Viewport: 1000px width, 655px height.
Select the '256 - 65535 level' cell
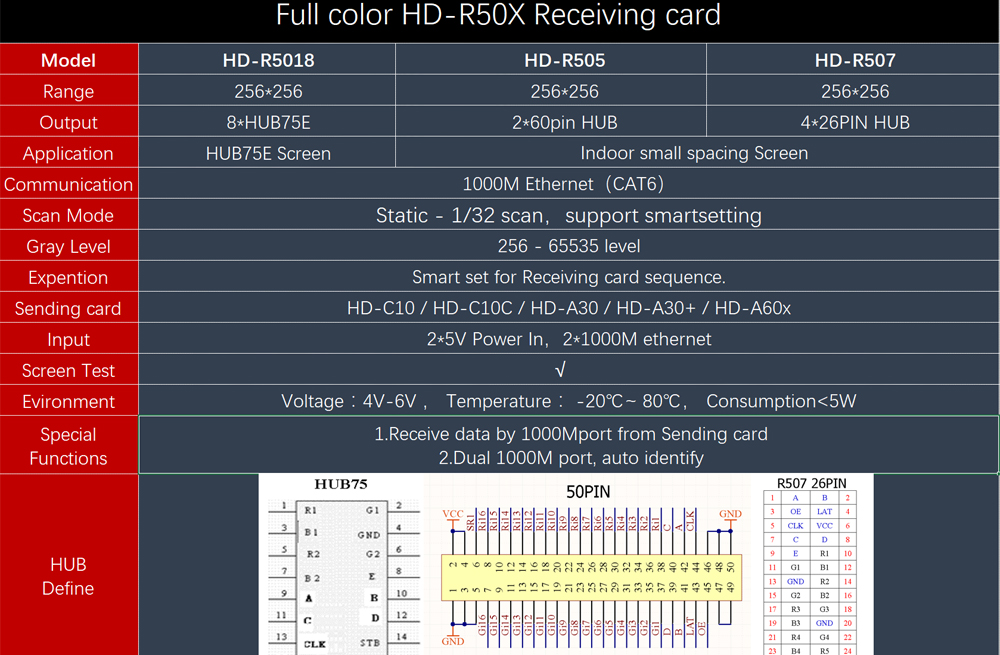[x=568, y=246]
